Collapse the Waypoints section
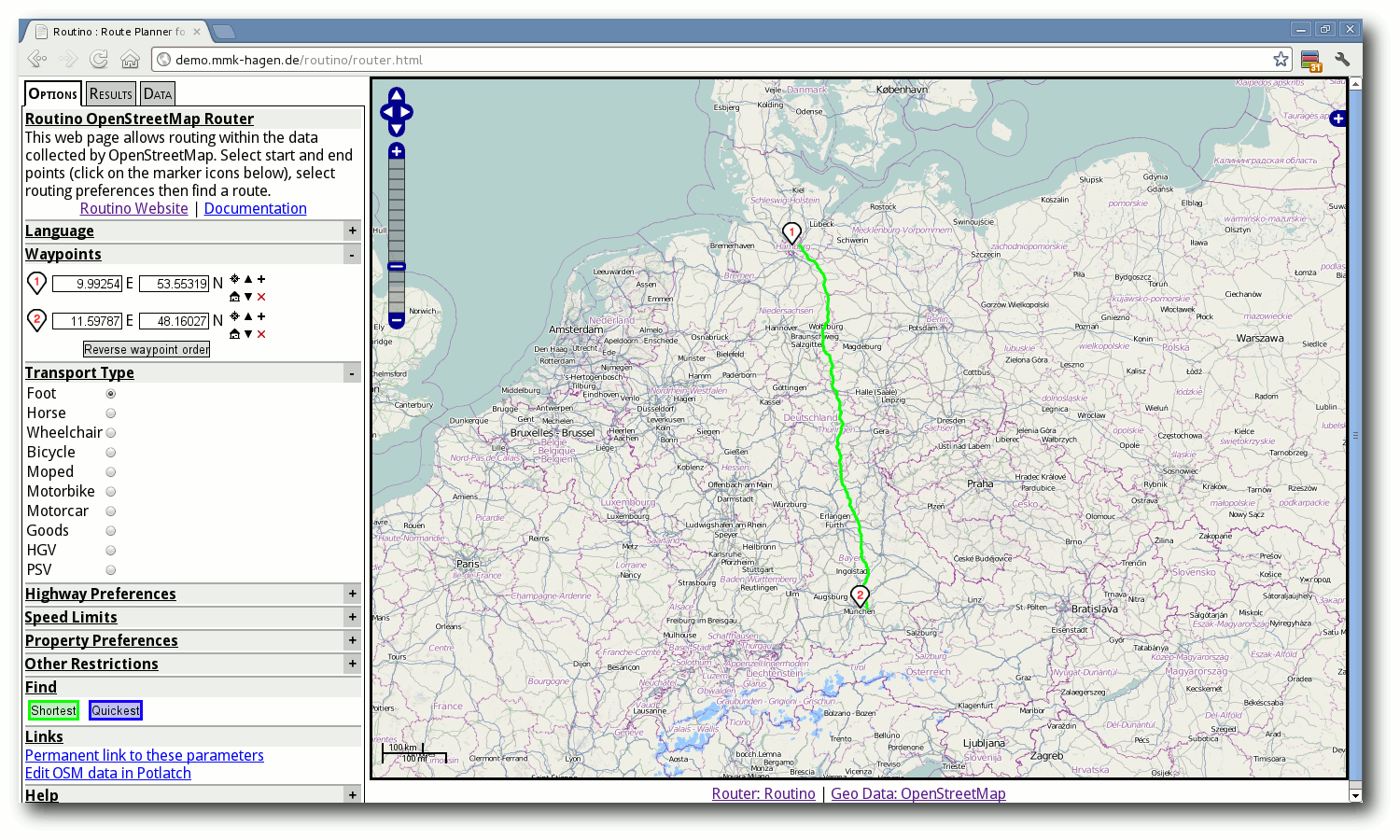 point(352,254)
